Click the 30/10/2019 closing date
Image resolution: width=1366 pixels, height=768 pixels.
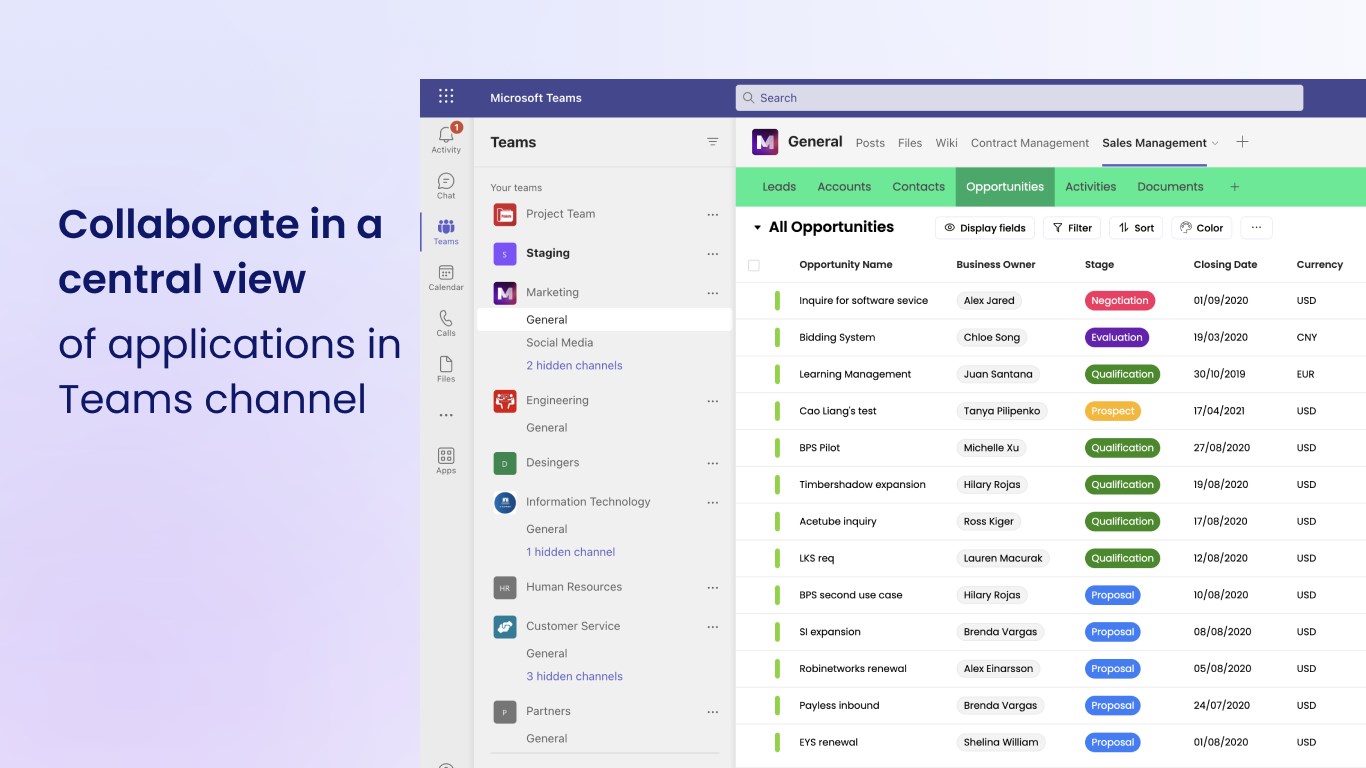[x=1221, y=375]
